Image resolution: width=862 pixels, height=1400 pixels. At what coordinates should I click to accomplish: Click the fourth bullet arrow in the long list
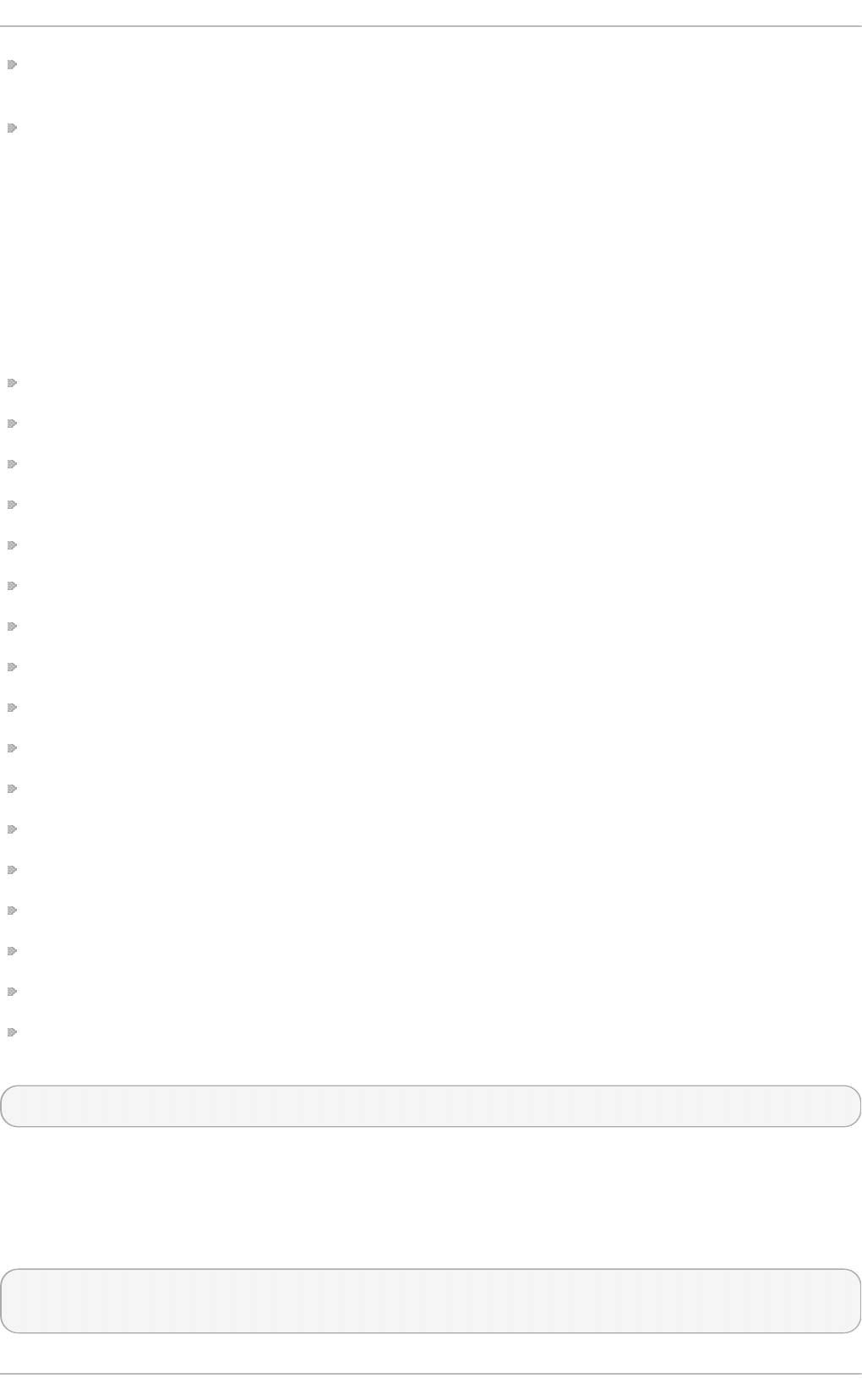coord(12,505)
